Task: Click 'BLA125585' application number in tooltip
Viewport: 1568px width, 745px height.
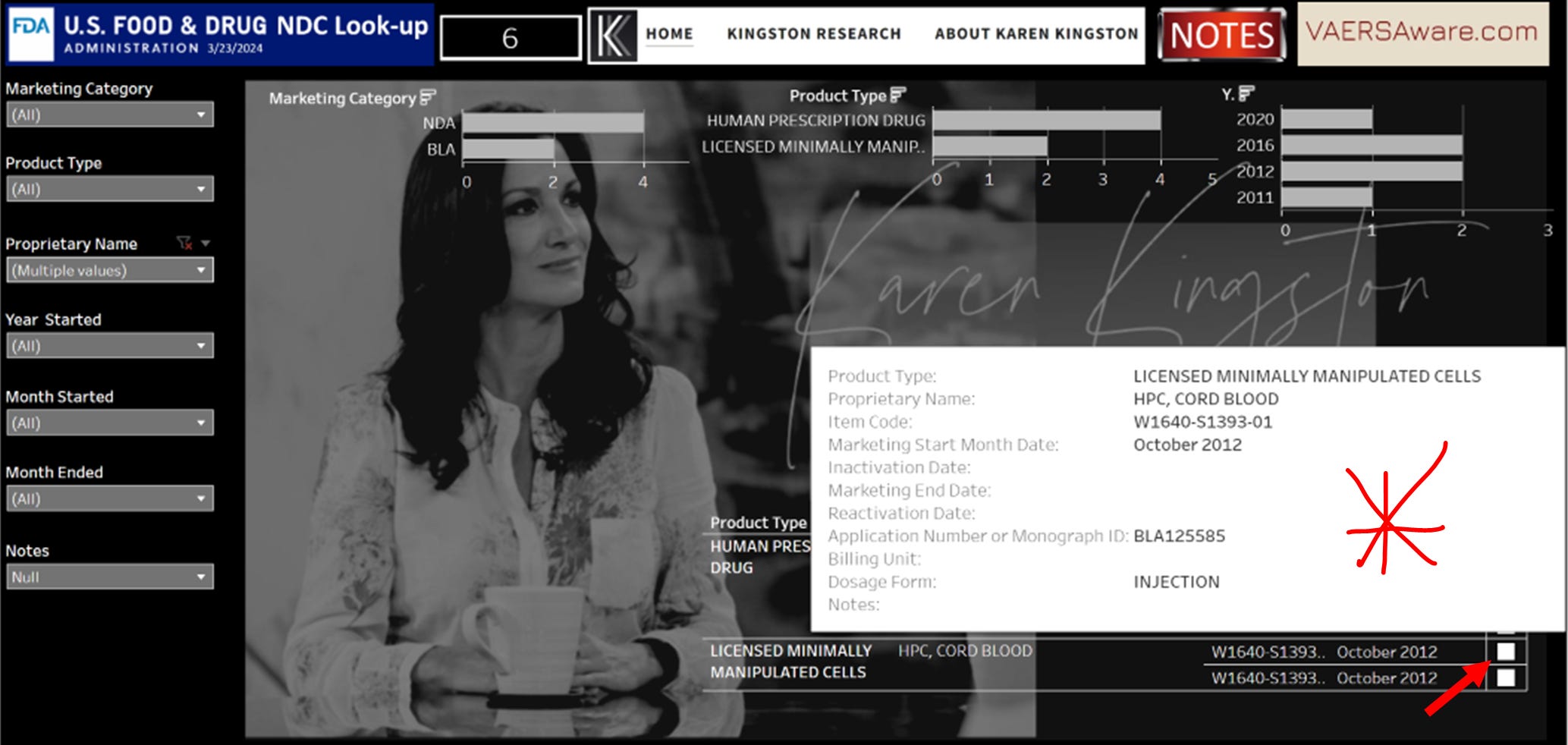Action: [x=1179, y=536]
